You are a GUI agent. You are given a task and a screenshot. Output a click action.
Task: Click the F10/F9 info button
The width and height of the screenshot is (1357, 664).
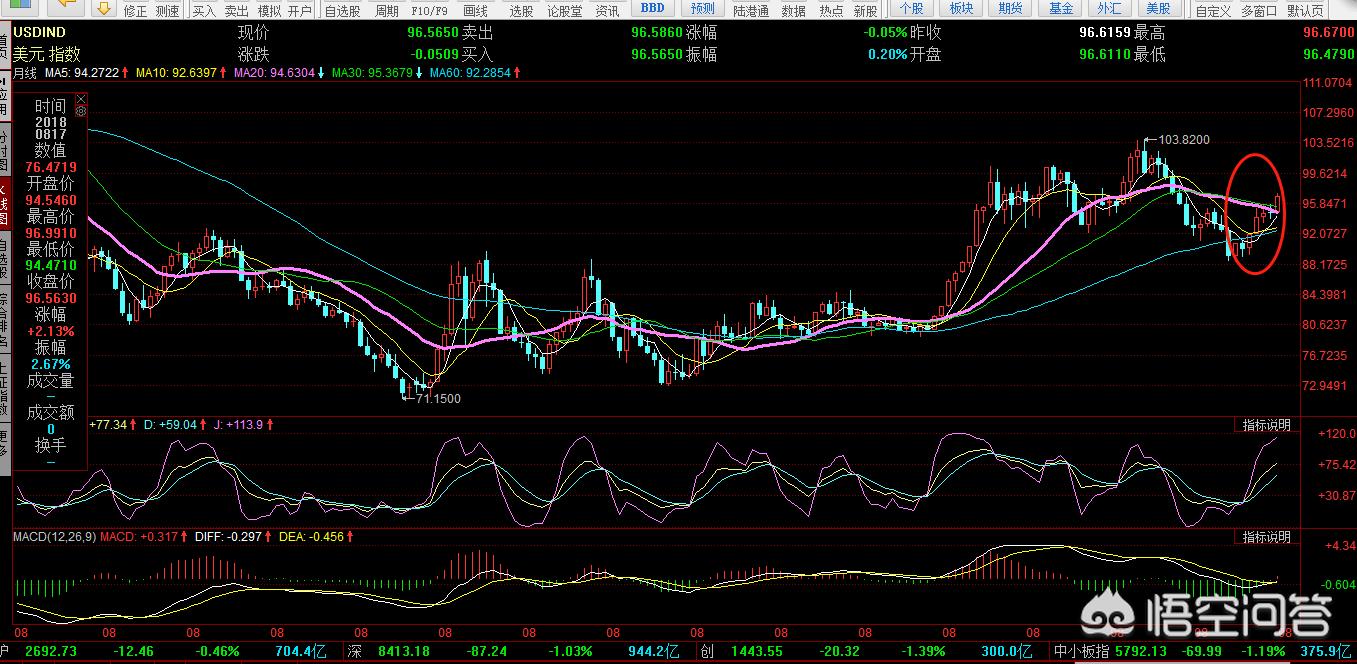pos(429,10)
